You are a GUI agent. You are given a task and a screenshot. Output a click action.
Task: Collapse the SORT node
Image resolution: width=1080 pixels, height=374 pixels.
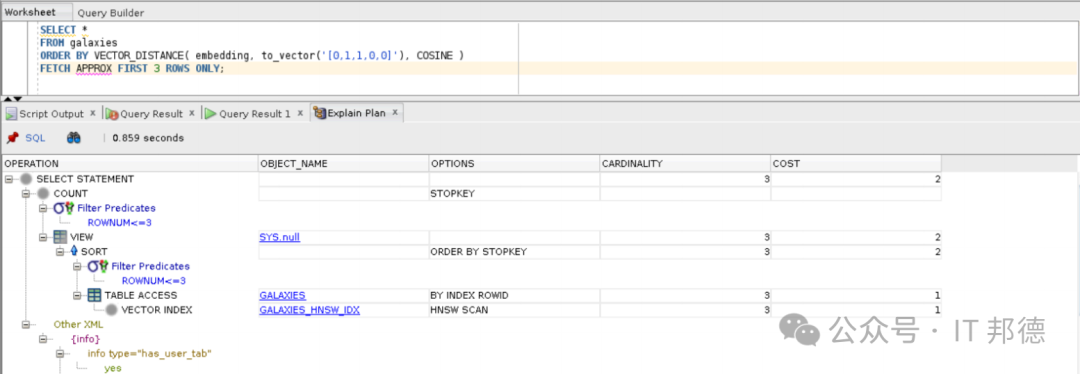(x=60, y=251)
